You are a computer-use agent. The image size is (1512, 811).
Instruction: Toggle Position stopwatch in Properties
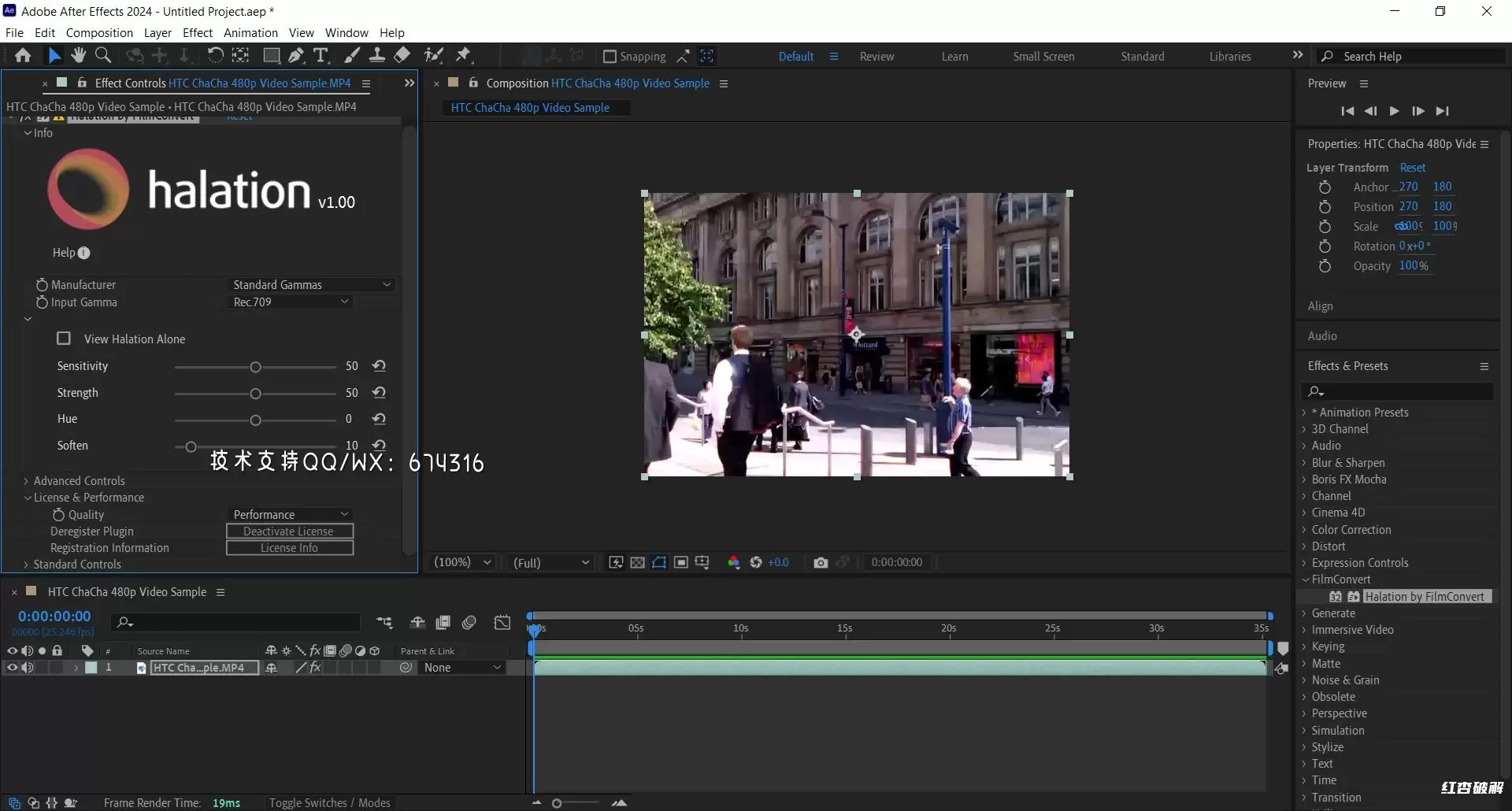[1325, 206]
